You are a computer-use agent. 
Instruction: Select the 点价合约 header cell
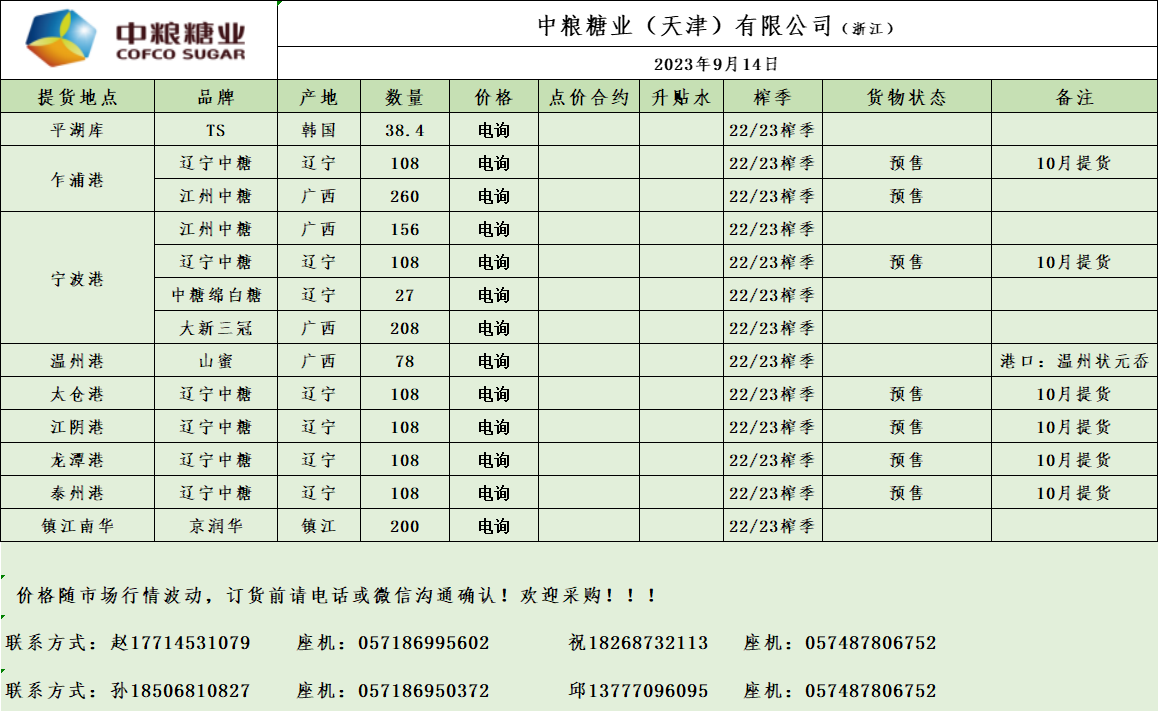point(589,98)
